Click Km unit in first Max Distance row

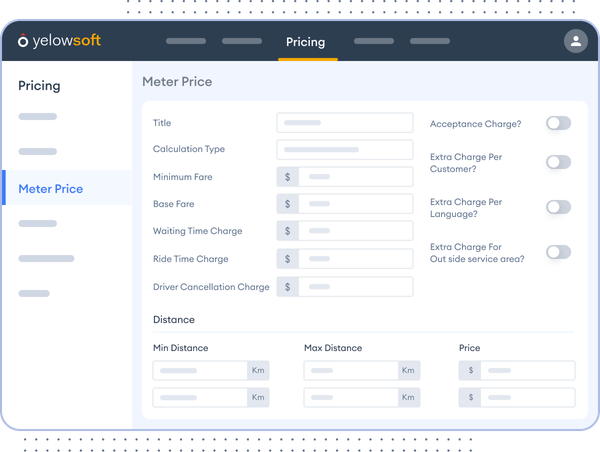(x=408, y=371)
